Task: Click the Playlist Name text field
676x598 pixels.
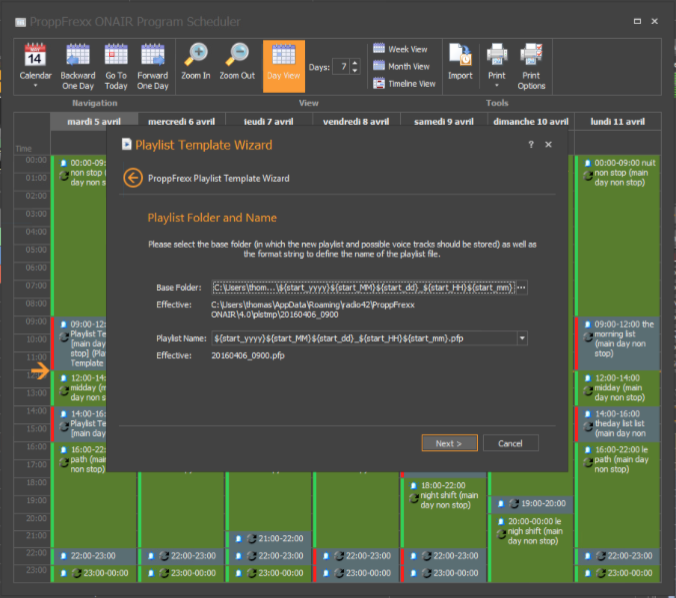Action: point(364,338)
